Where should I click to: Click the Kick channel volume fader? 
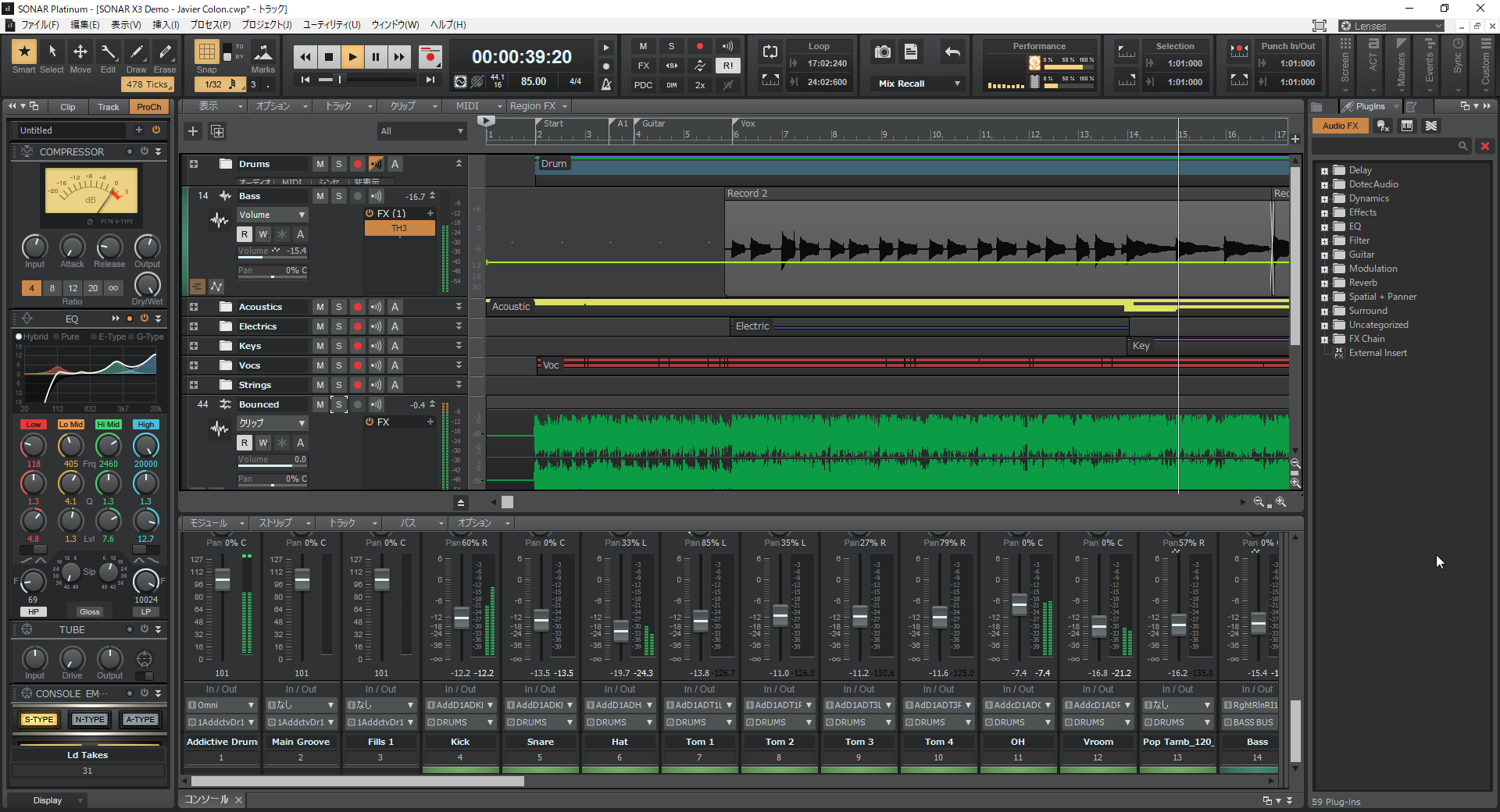[x=461, y=618]
